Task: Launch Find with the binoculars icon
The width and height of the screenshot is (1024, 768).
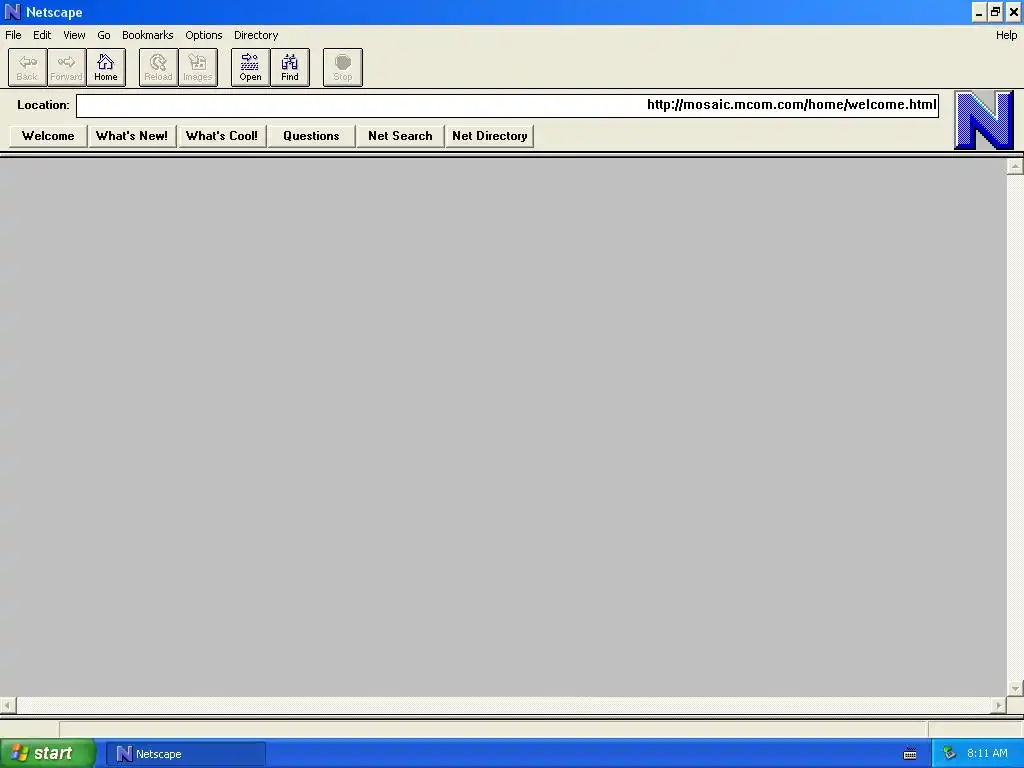Action: coord(290,67)
